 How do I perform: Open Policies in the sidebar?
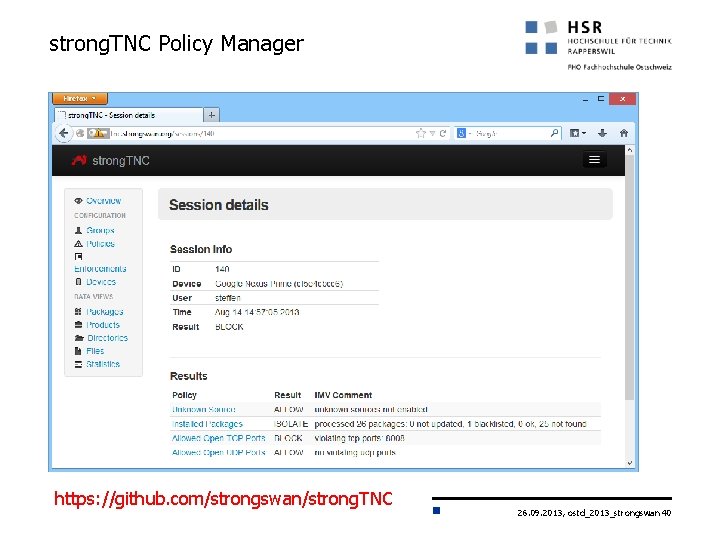(x=101, y=243)
